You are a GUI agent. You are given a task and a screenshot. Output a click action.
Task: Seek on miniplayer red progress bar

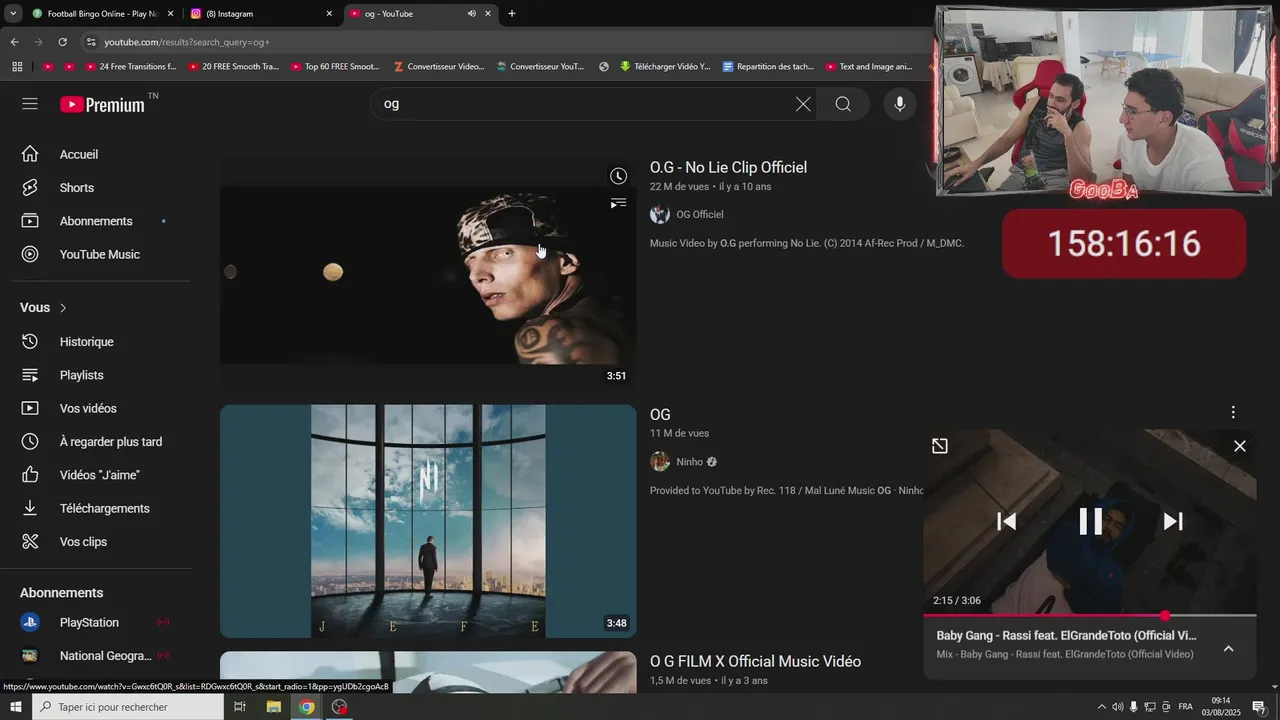pyautogui.click(x=1090, y=615)
